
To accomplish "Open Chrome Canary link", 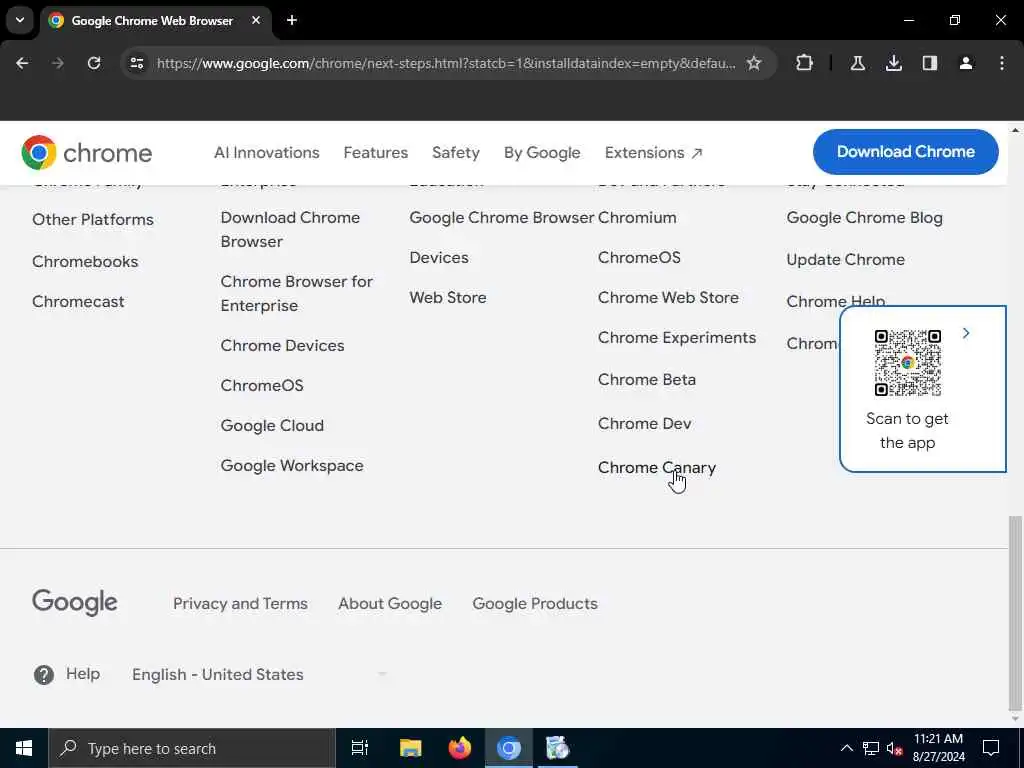I will pos(656,468).
